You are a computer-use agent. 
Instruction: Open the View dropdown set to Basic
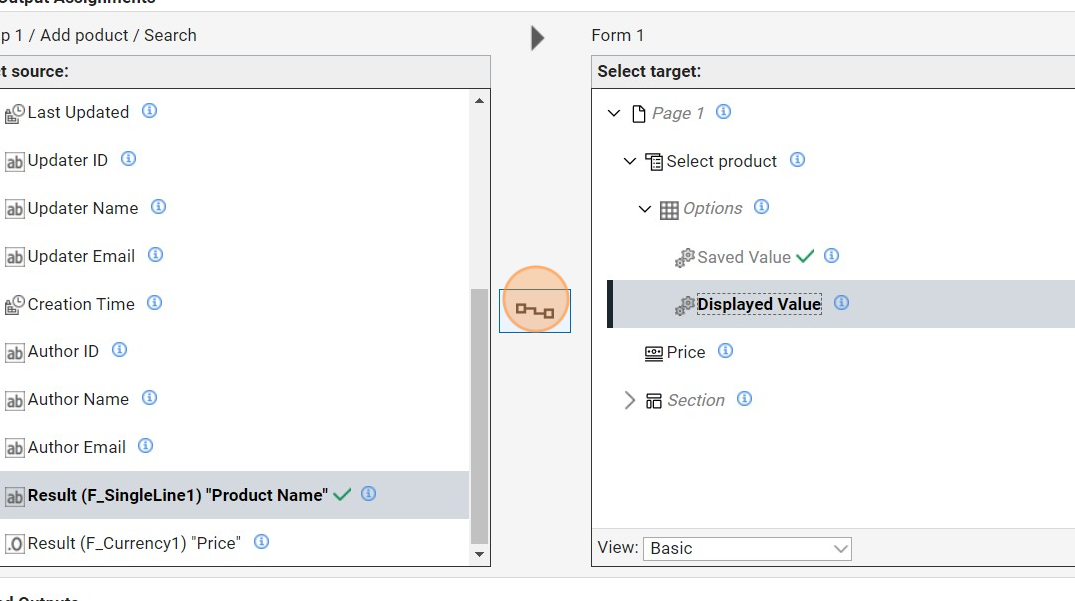click(x=746, y=548)
